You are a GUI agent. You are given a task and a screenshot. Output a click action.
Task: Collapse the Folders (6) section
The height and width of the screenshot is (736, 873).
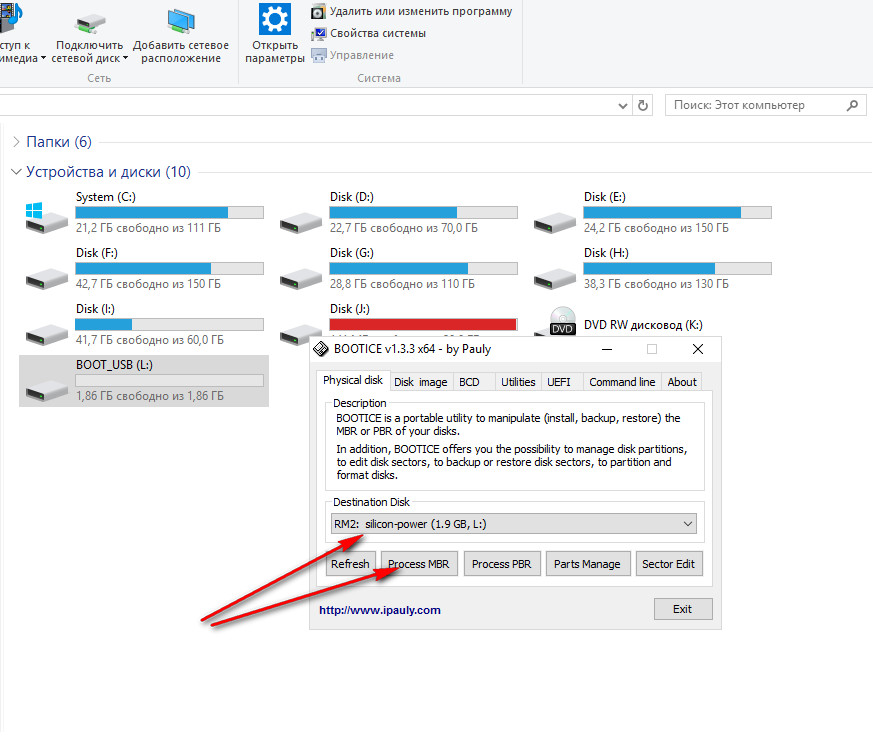[x=15, y=142]
